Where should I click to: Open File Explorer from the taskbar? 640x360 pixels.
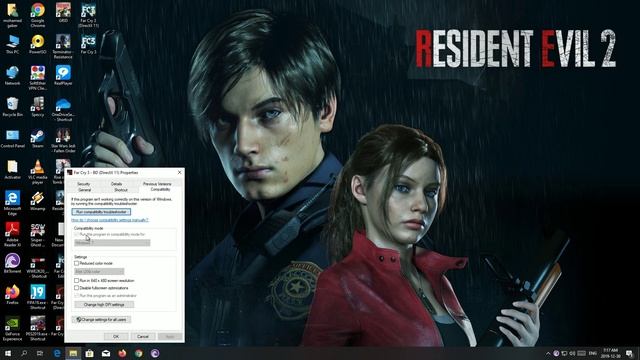[73, 353]
